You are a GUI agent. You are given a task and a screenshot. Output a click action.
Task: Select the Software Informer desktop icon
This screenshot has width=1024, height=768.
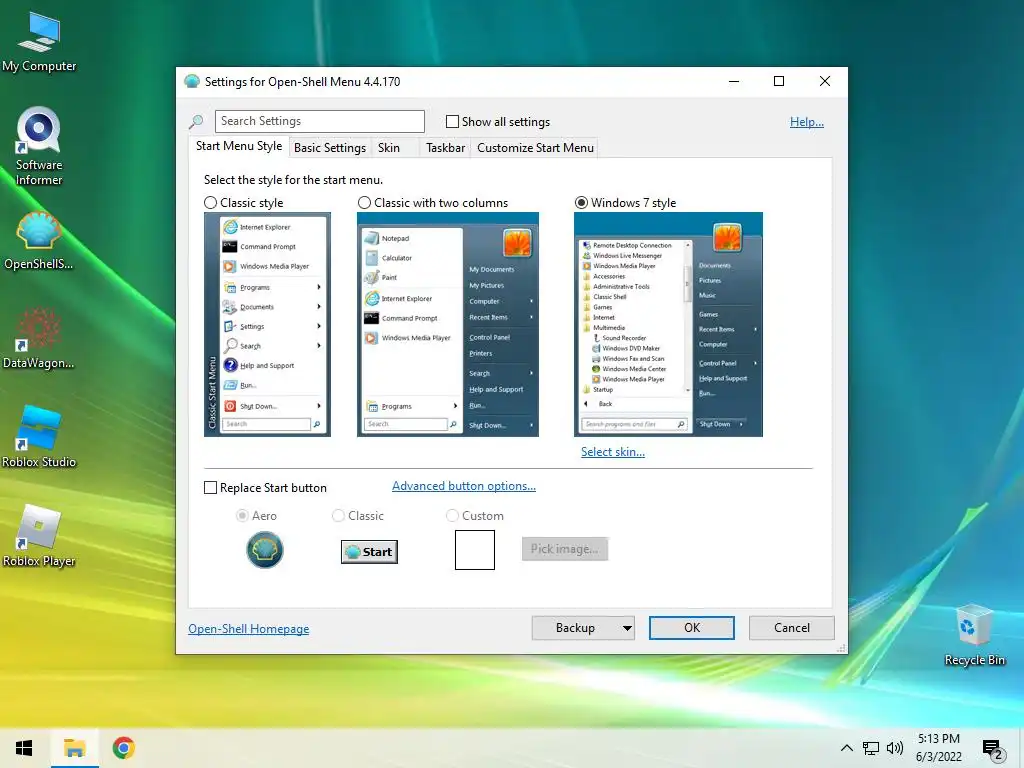pos(39,146)
